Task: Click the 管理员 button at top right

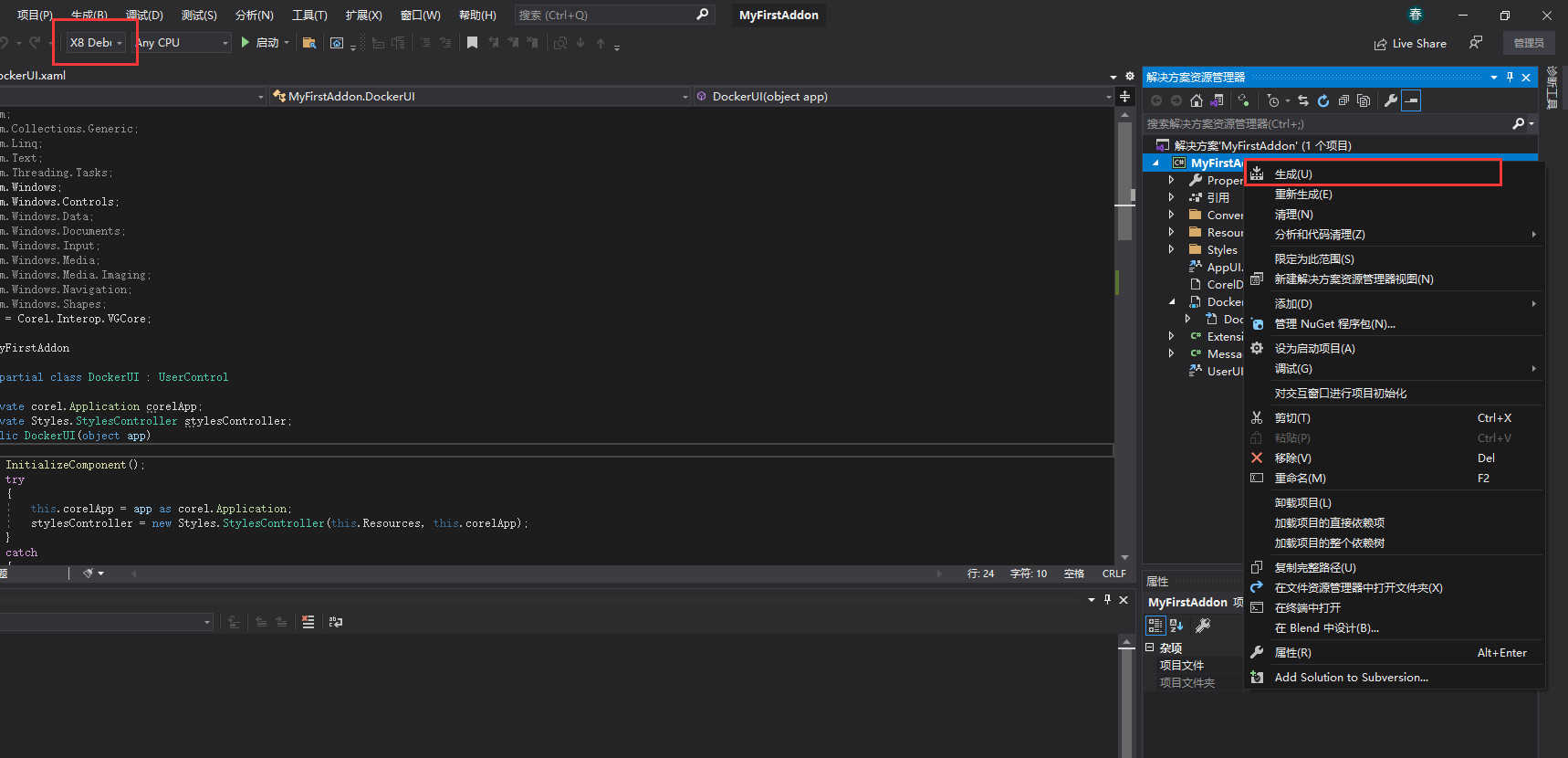Action: click(x=1529, y=43)
